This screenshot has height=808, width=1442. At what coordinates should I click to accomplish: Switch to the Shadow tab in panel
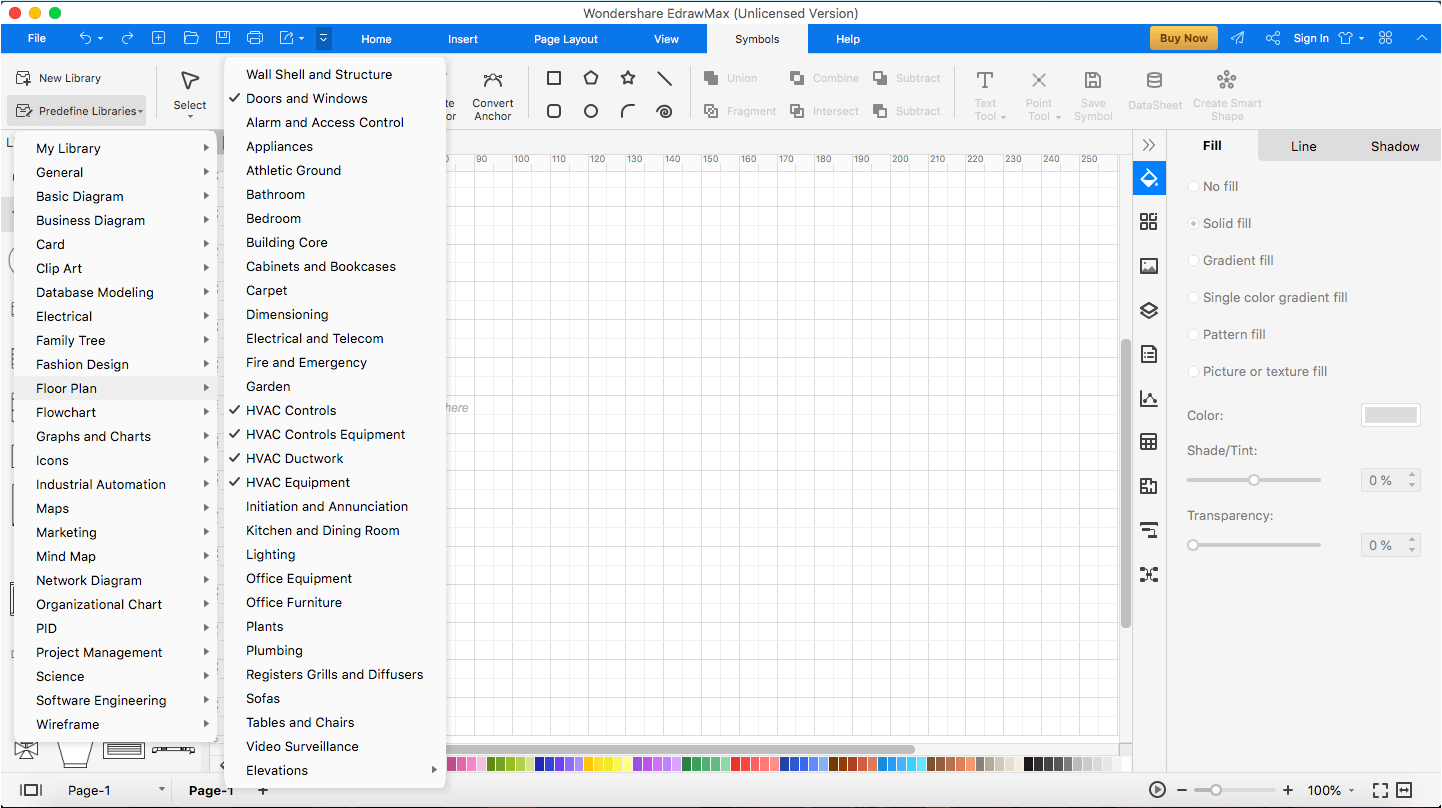[x=1395, y=146]
